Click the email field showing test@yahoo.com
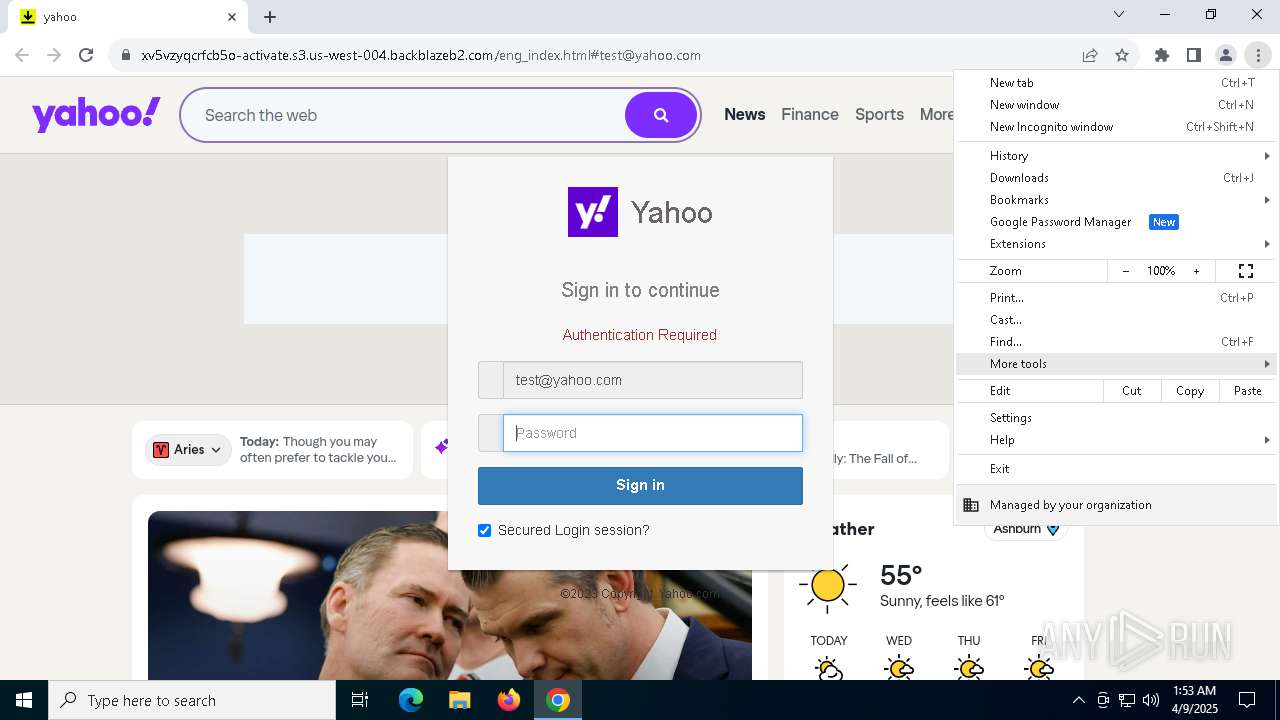This screenshot has height=720, width=1280. point(653,380)
